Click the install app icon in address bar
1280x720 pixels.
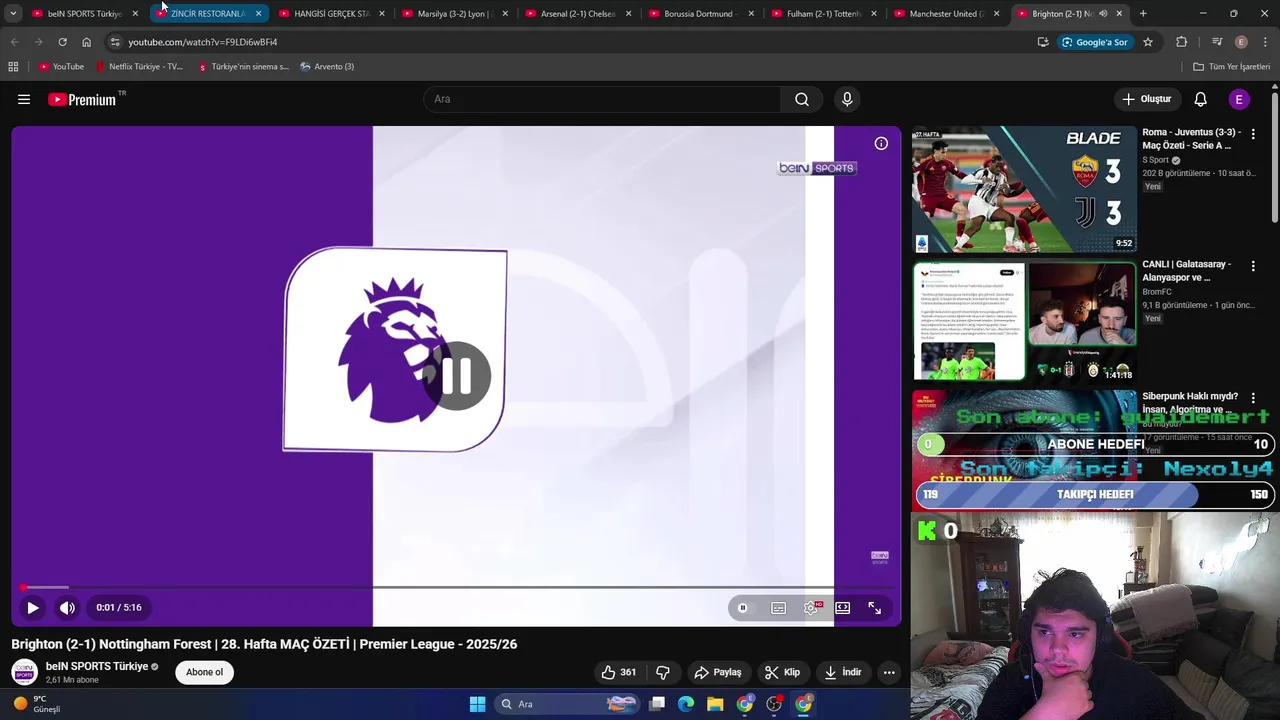[x=1043, y=42]
